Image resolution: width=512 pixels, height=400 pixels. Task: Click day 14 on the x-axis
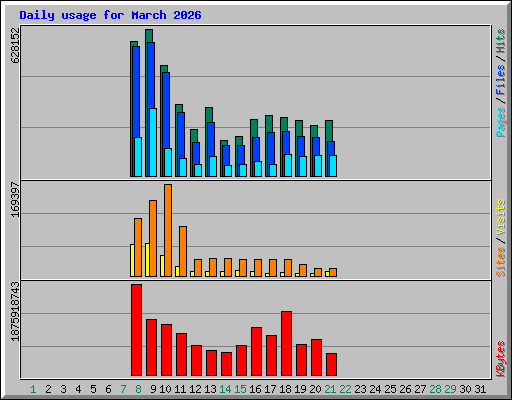pos(225,389)
